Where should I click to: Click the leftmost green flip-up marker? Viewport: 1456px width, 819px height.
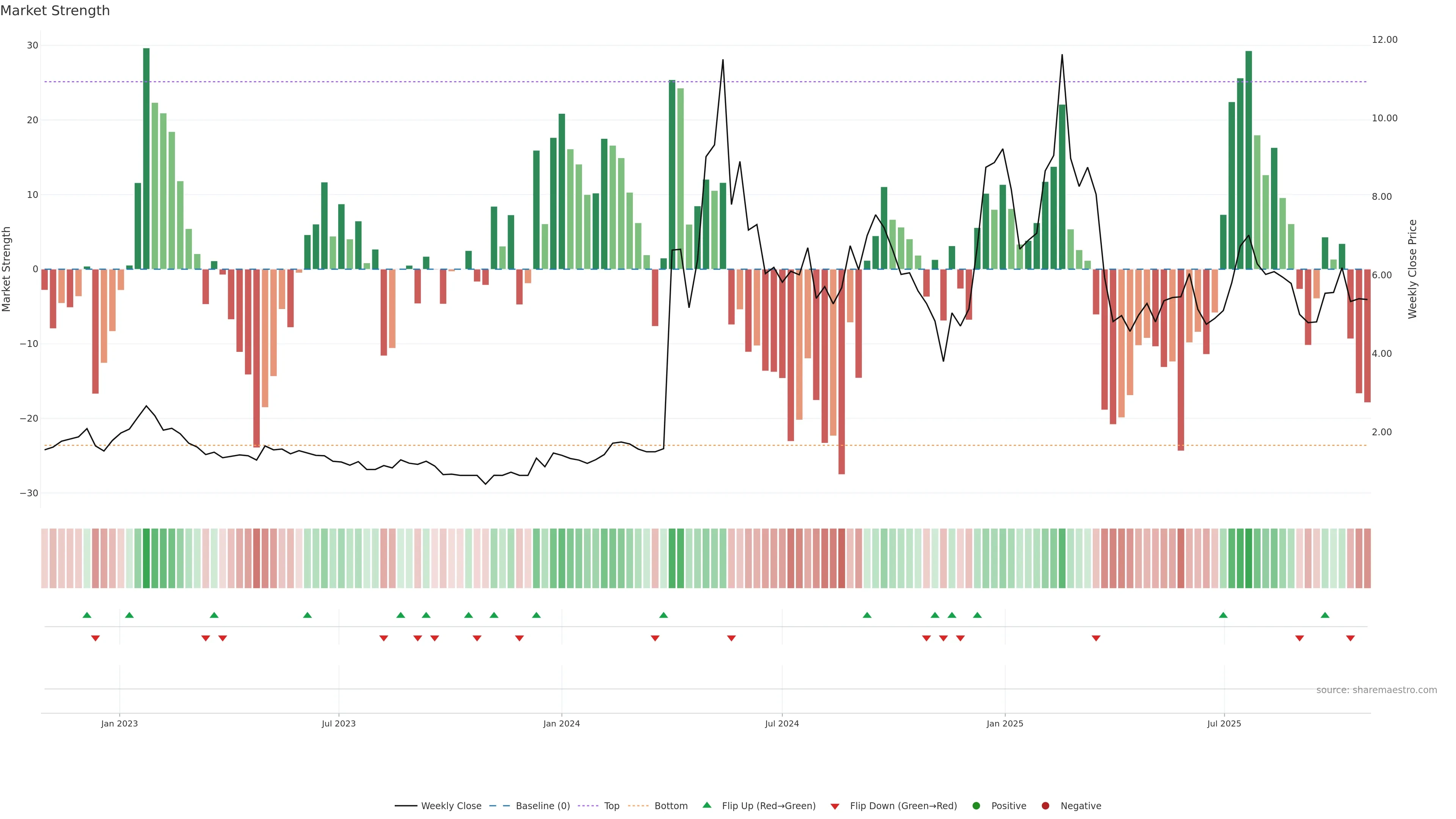(x=86, y=615)
